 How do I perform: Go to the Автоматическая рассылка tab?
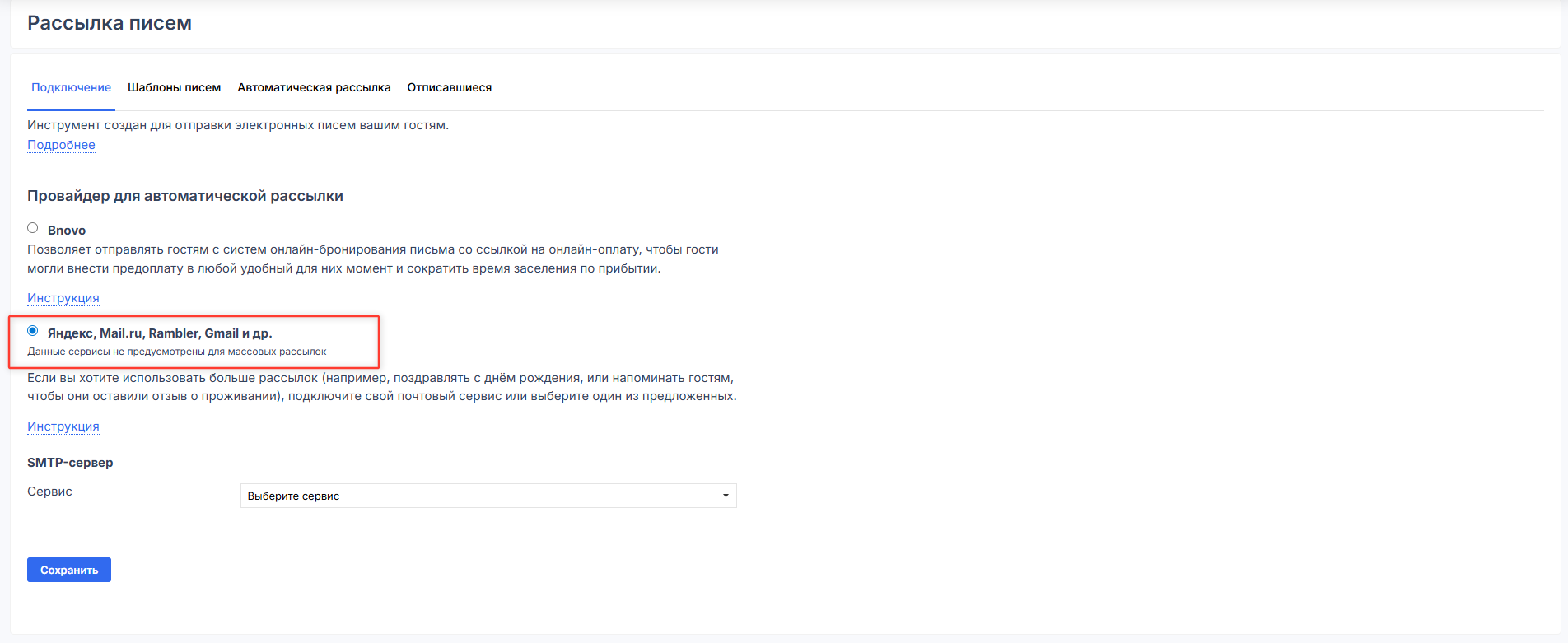tap(314, 87)
